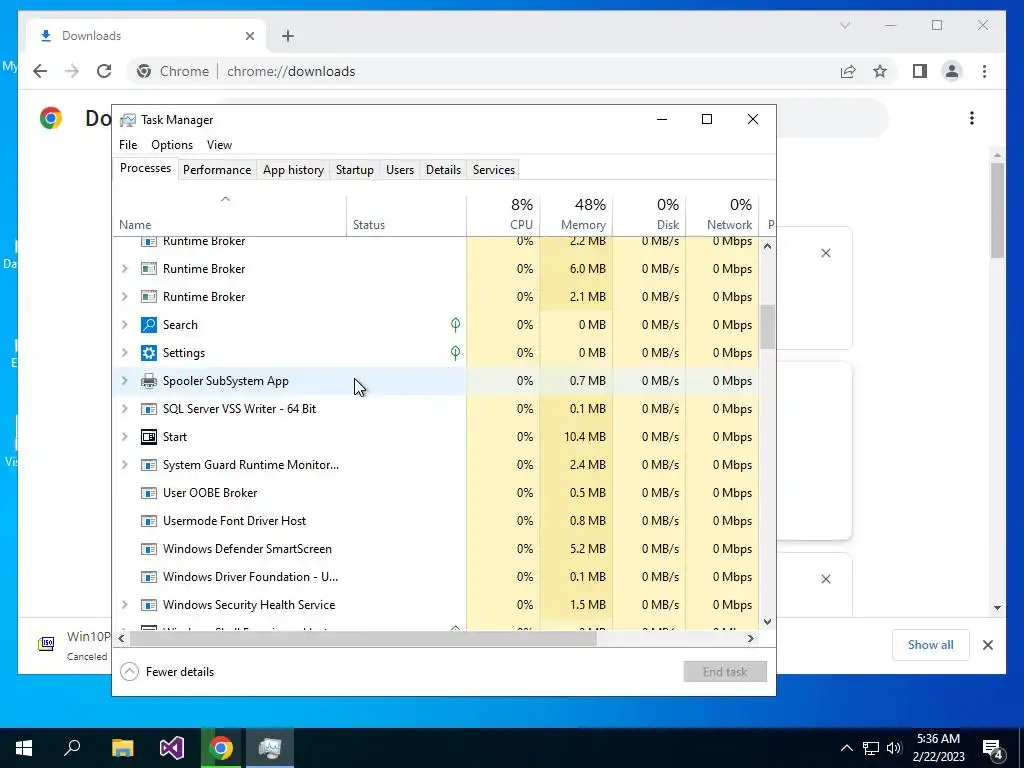Click the green leaf icon on Search row
Viewport: 1024px width, 768px height.
(455, 324)
